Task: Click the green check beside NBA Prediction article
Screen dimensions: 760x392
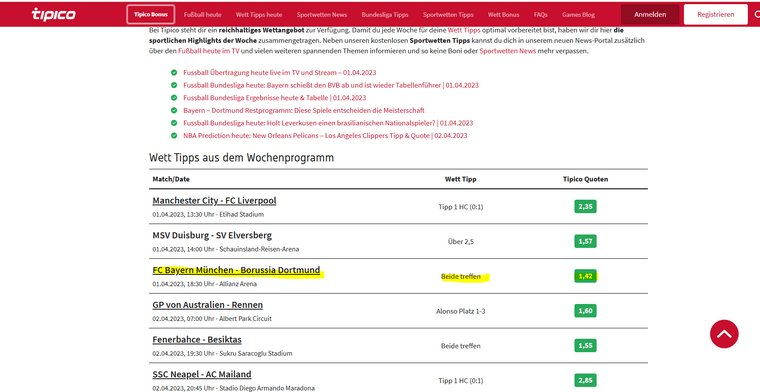Action: (174, 136)
